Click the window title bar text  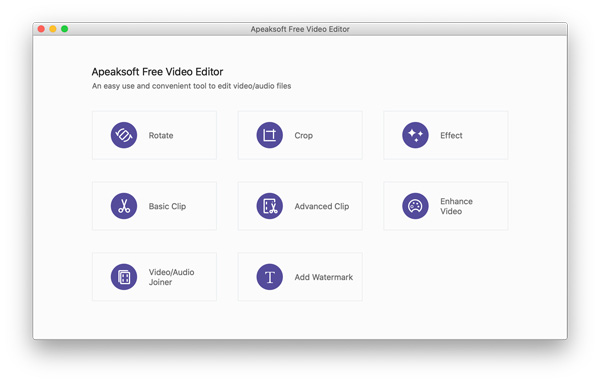point(300,29)
